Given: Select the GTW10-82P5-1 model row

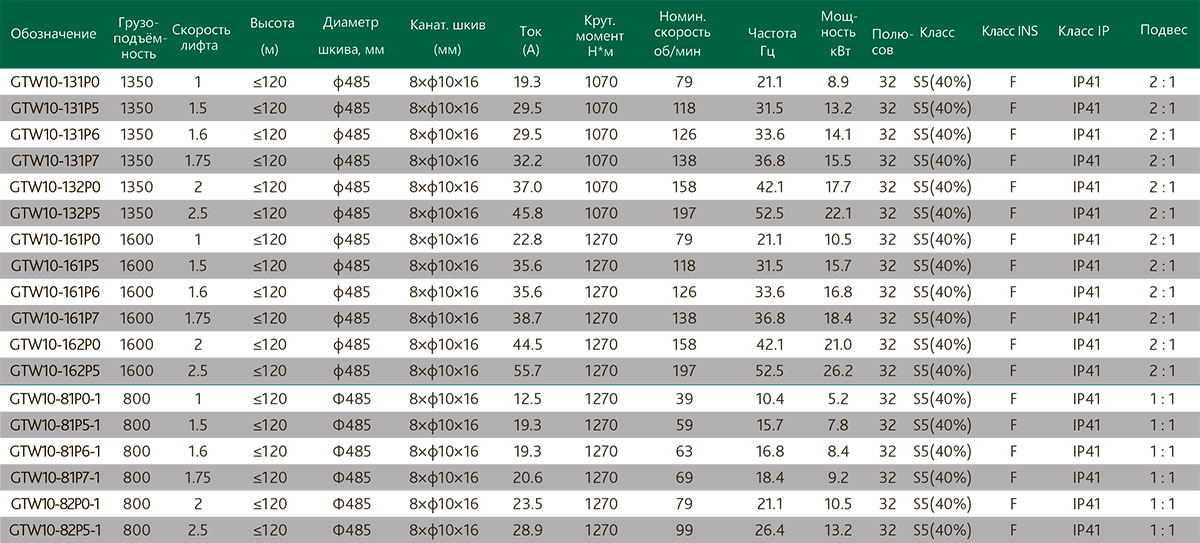Looking at the screenshot, I should (x=600, y=527).
